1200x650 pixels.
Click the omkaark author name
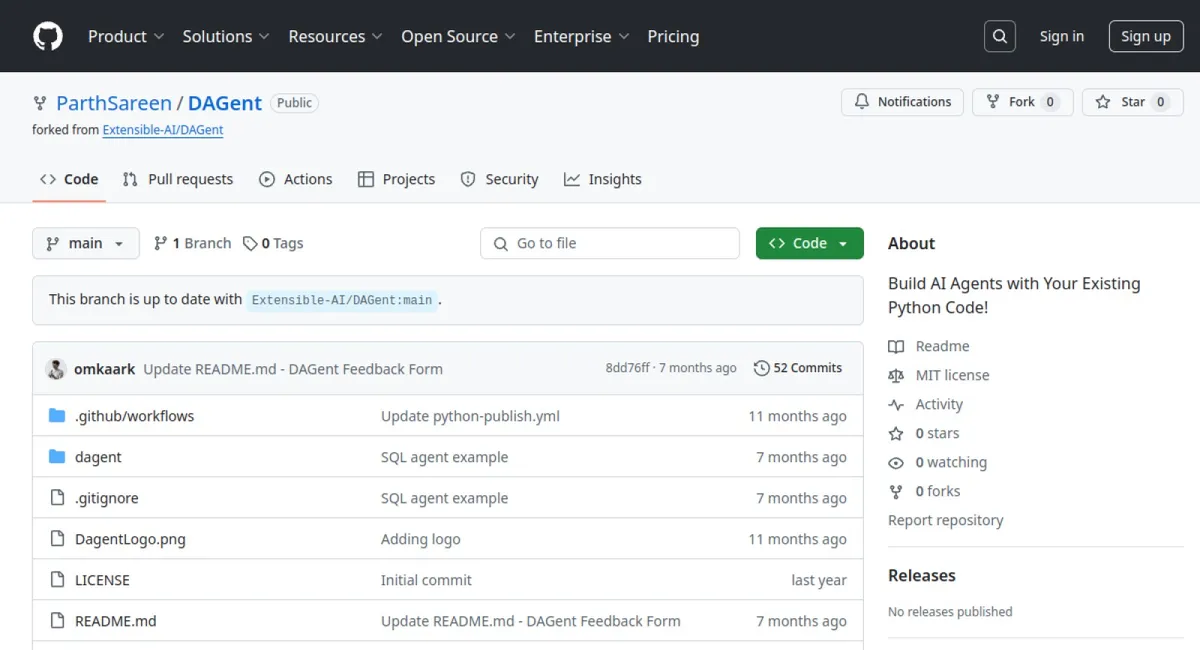[104, 369]
